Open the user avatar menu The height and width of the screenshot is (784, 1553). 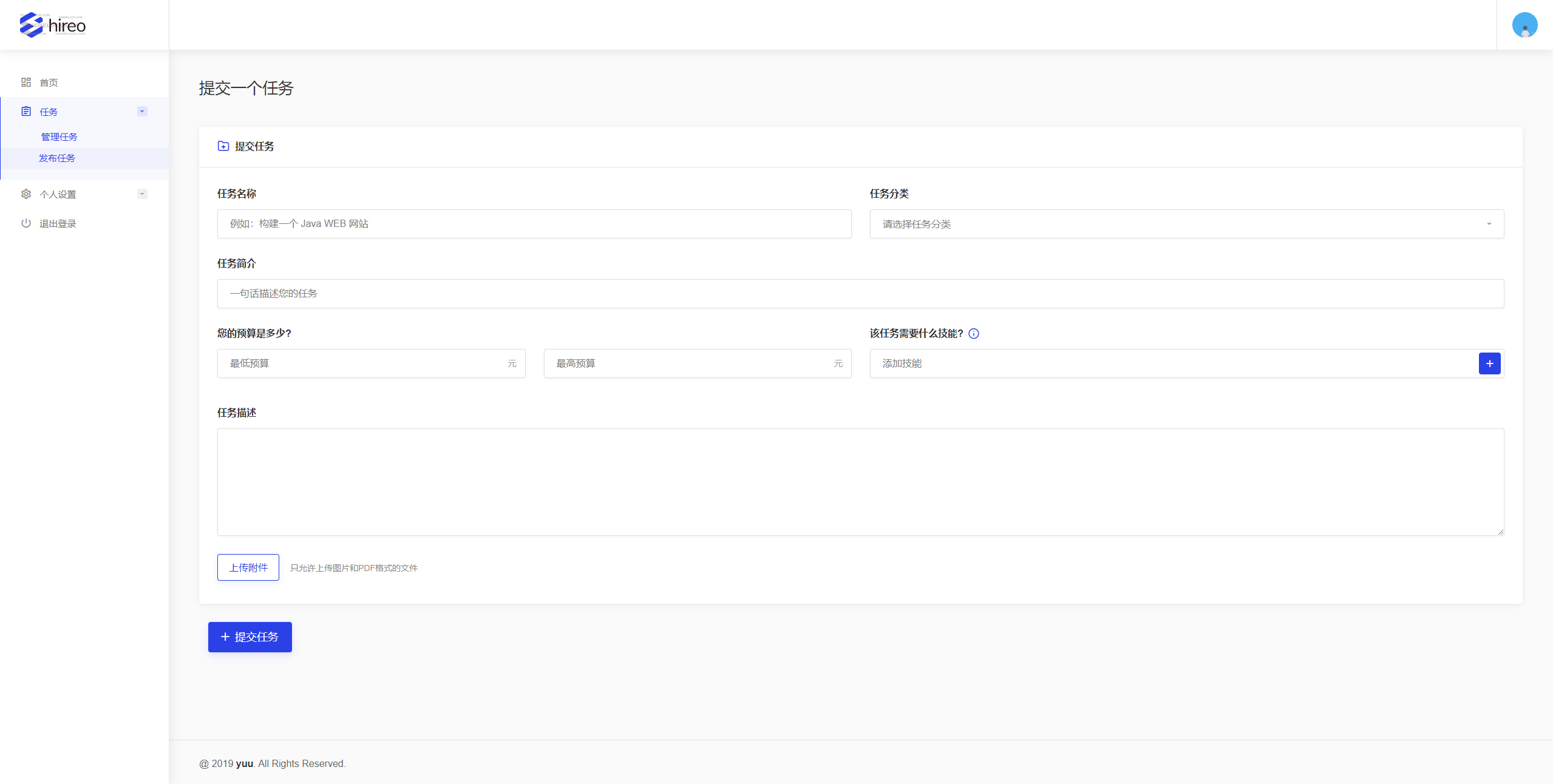1524,25
